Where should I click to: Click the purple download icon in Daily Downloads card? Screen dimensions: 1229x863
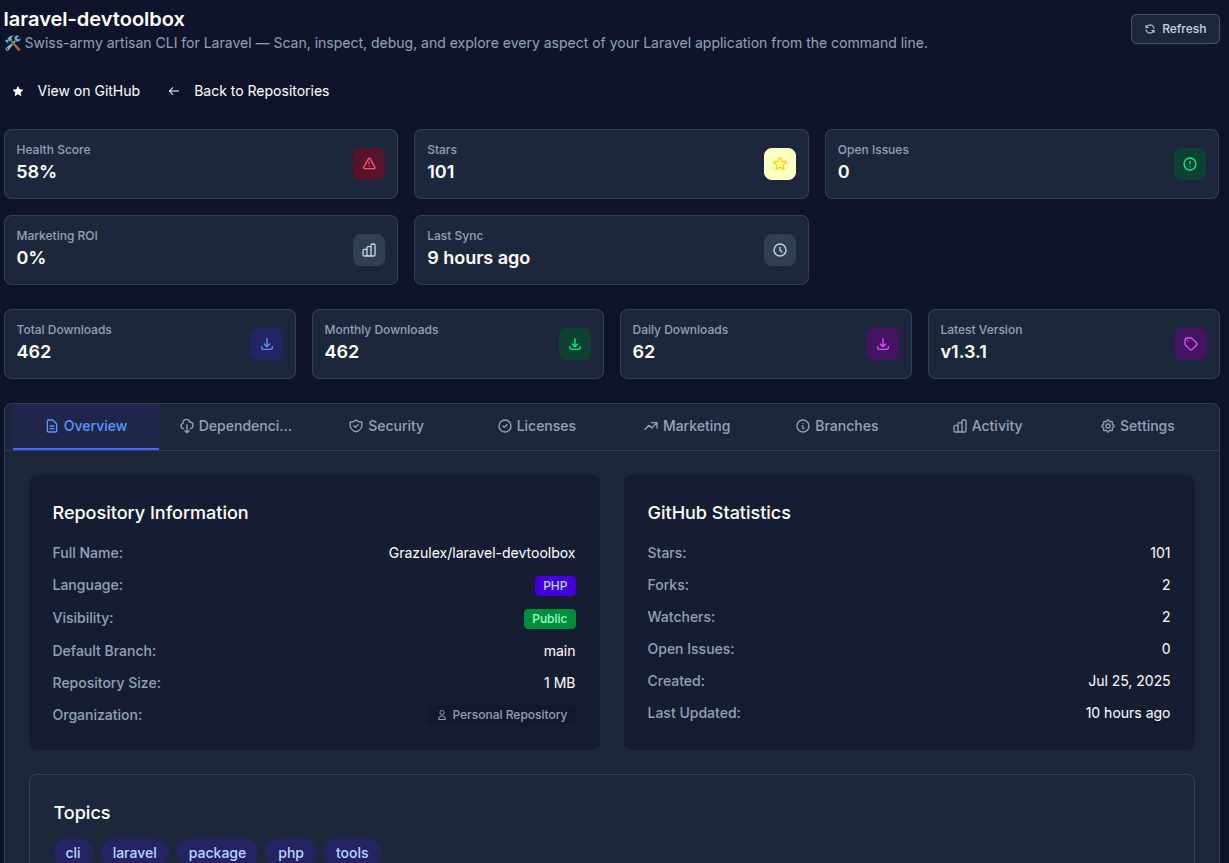pyautogui.click(x=883, y=344)
